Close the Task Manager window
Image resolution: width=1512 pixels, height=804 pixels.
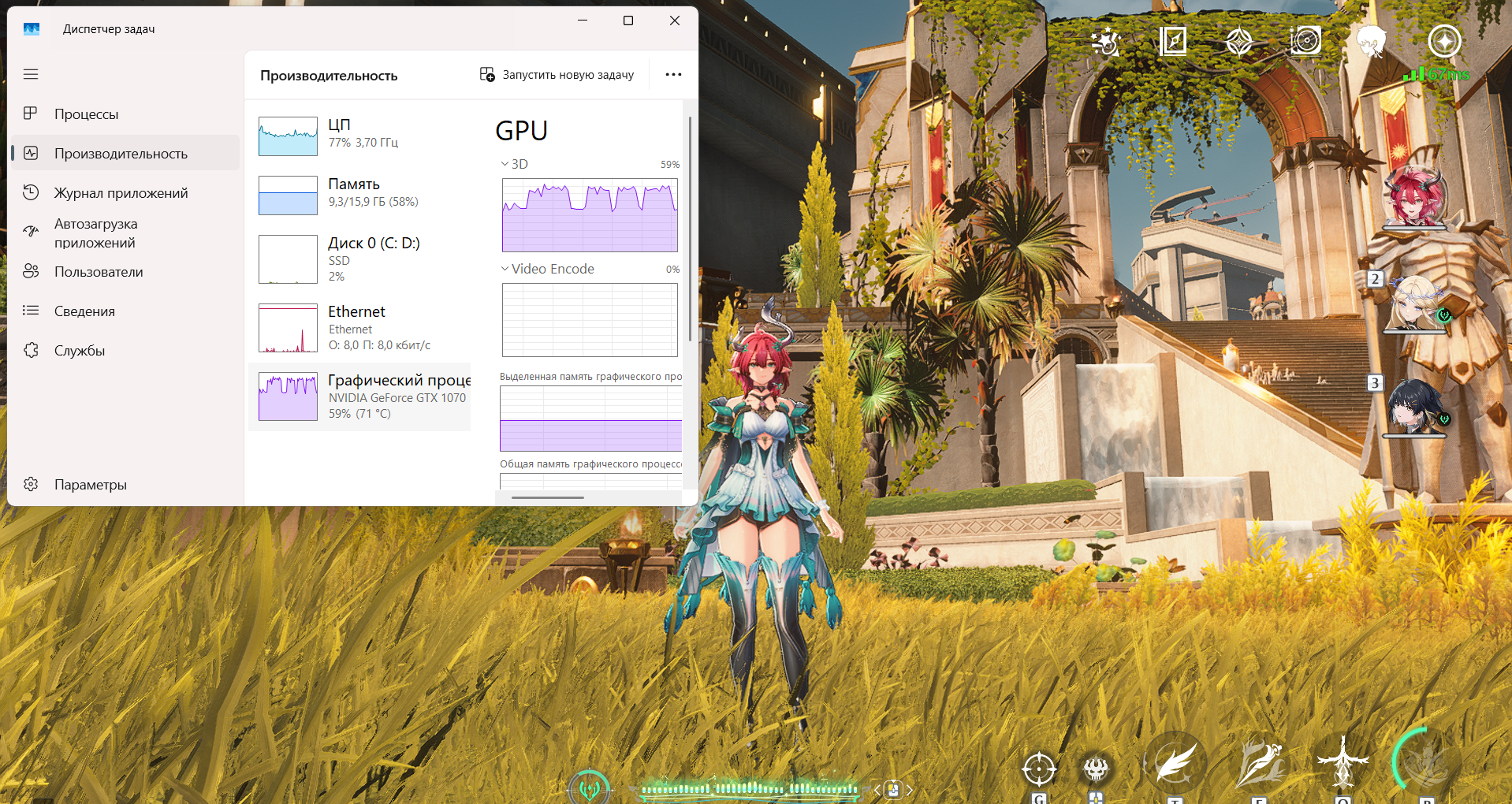675,20
